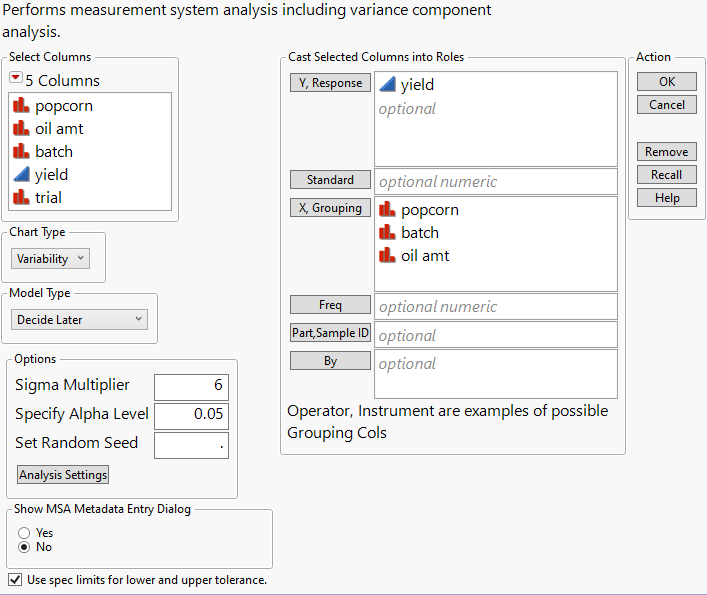This screenshot has width=707, height=595.
Task: Click the trial column nominal icon
Action: click(x=20, y=198)
